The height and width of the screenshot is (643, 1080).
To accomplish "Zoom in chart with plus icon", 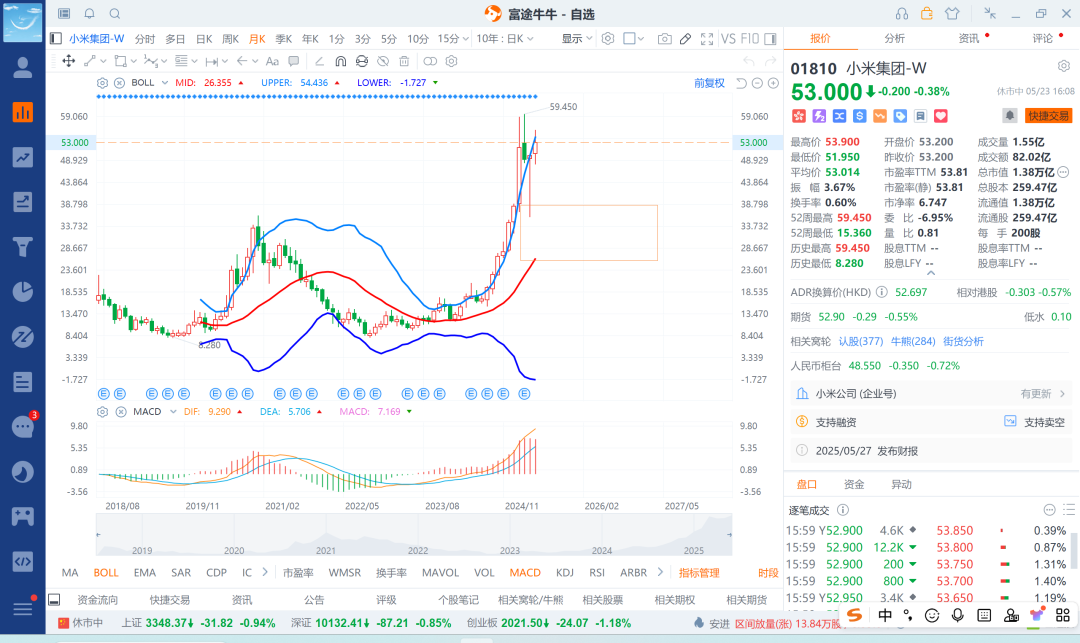I will pos(773,83).
